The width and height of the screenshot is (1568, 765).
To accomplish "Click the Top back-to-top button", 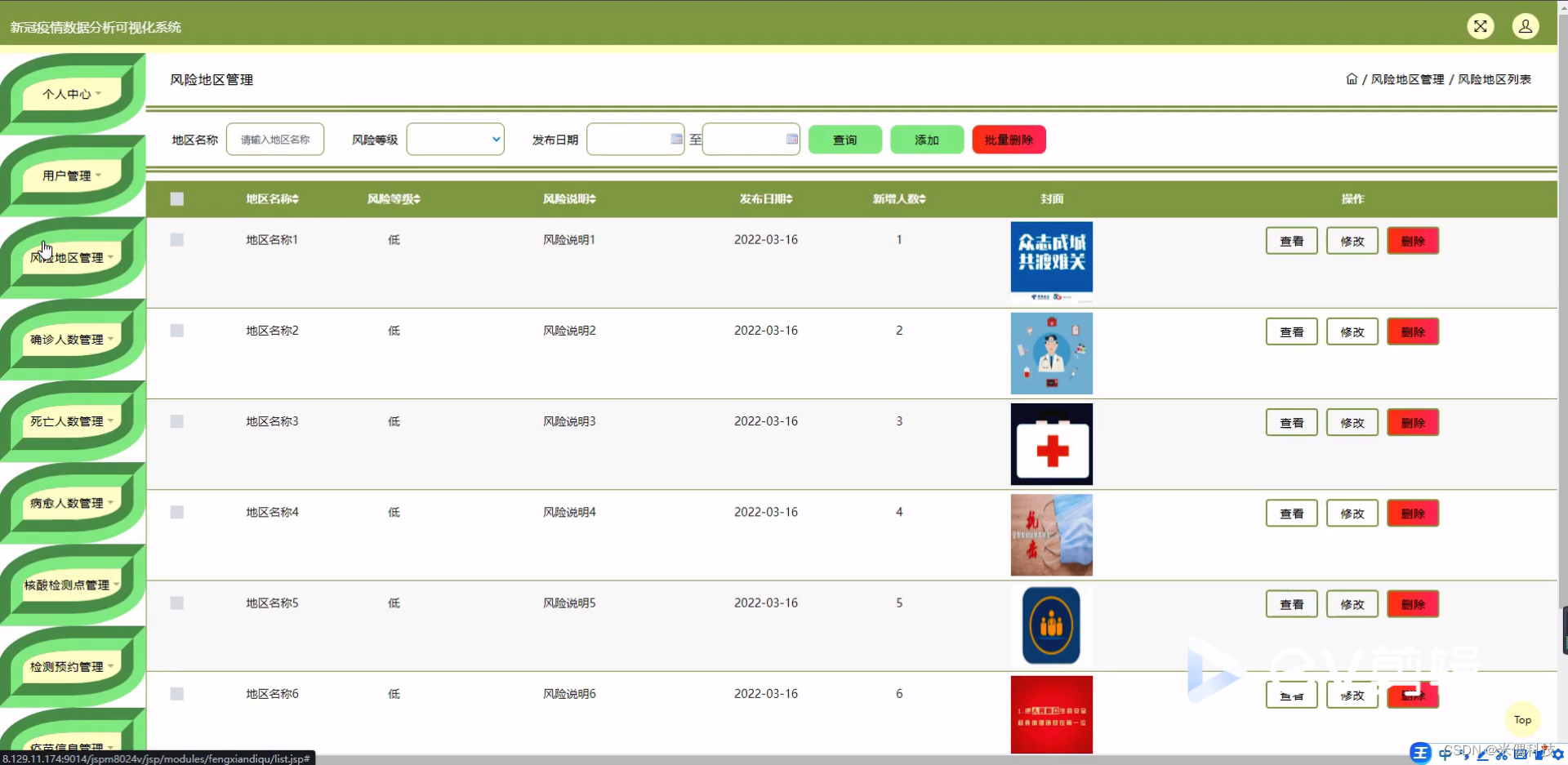I will click(1521, 719).
